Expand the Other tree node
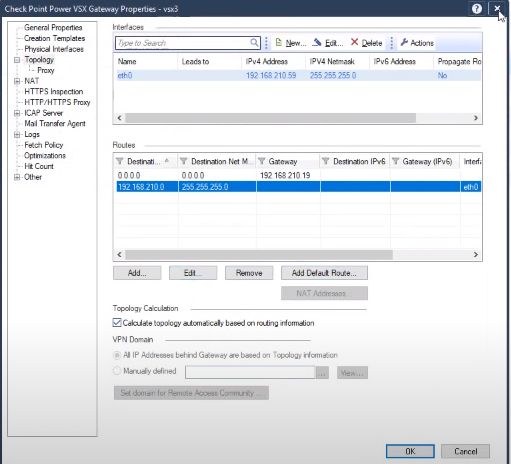511x464 pixels. click(x=17, y=177)
